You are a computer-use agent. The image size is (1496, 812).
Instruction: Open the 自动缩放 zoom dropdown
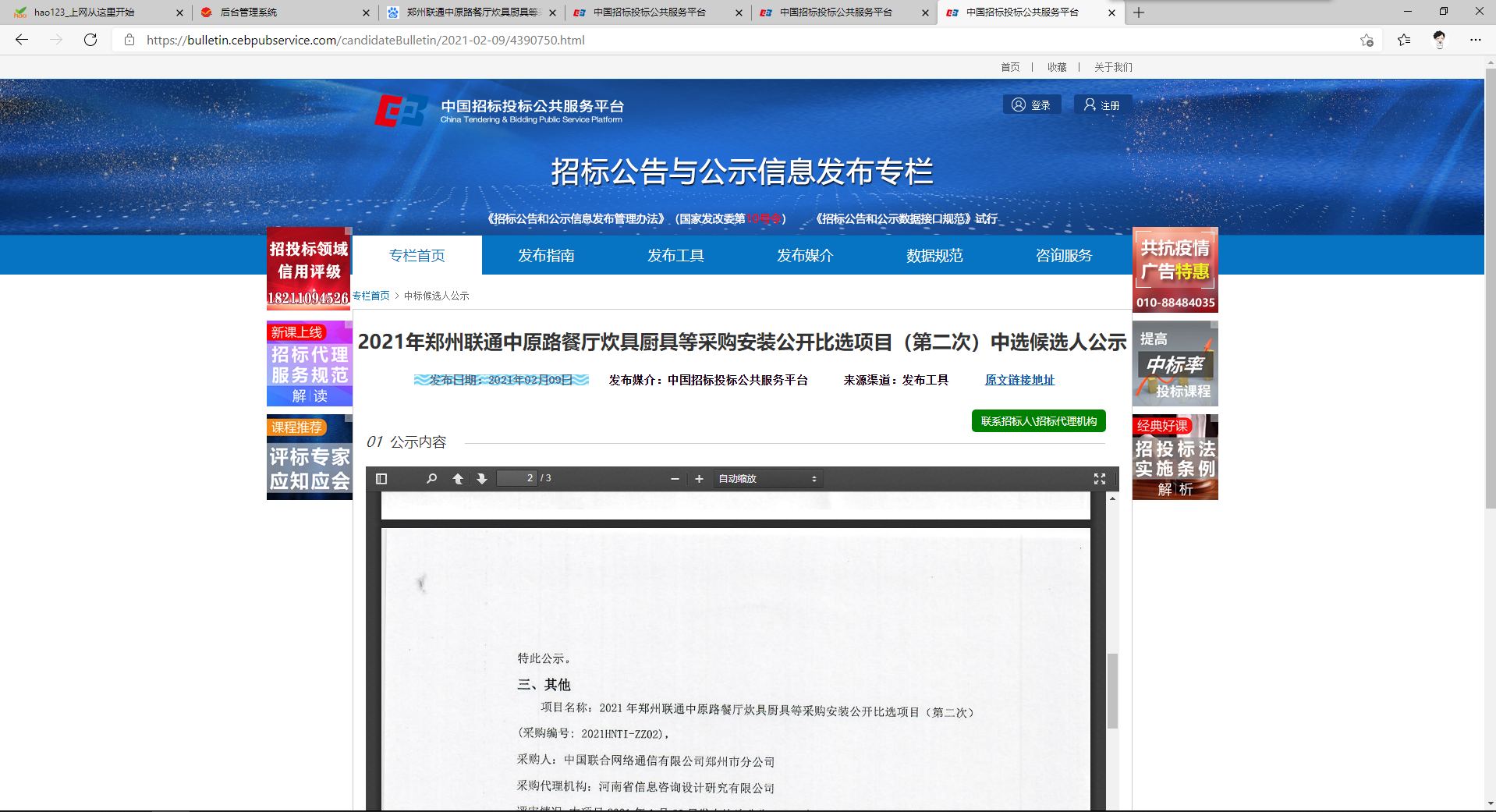point(767,479)
